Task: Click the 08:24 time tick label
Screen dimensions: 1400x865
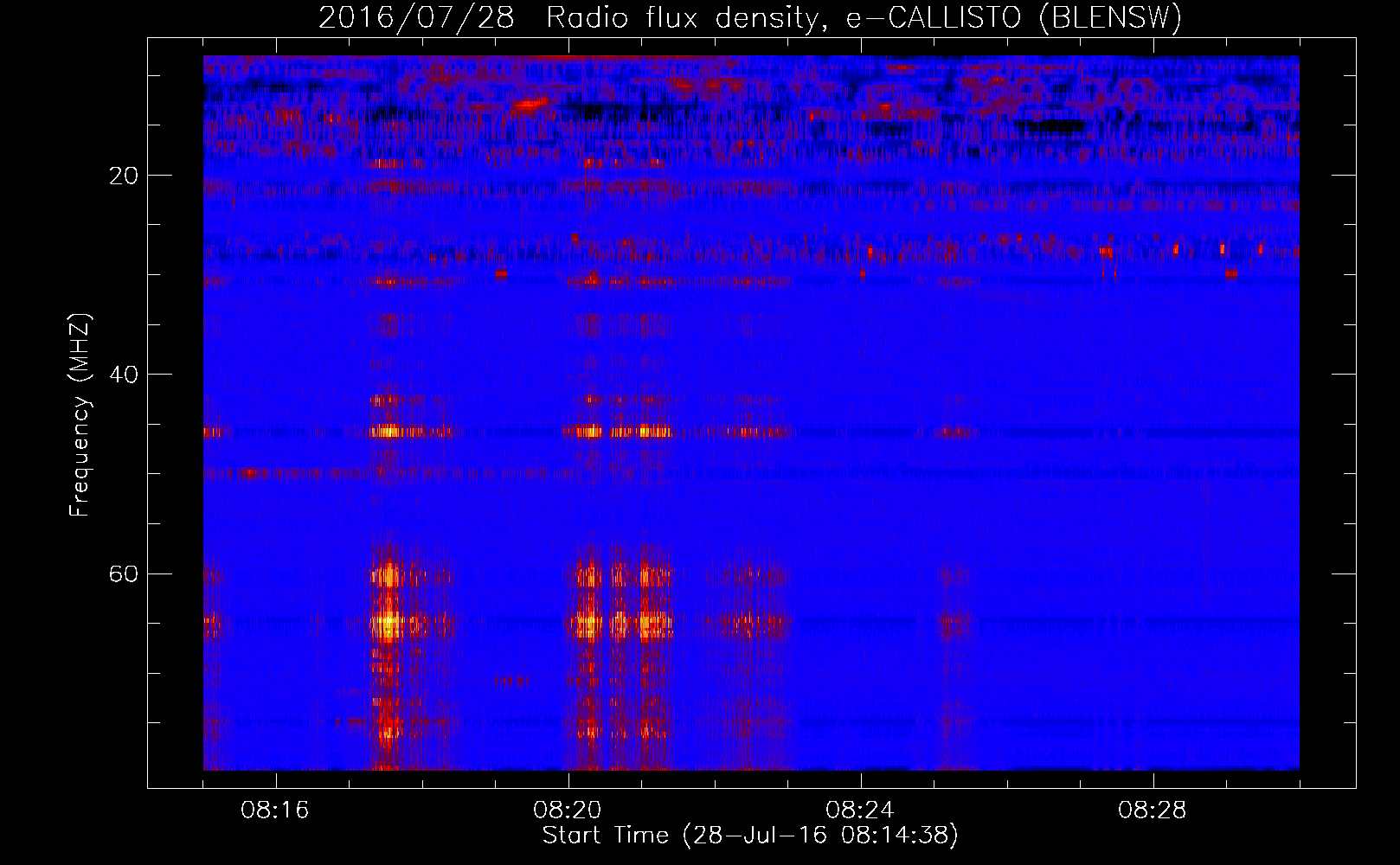Action: (860, 811)
